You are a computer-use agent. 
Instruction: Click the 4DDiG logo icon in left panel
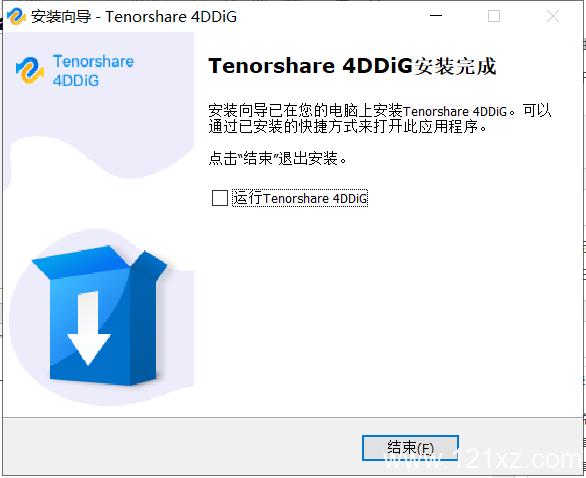(x=30, y=70)
